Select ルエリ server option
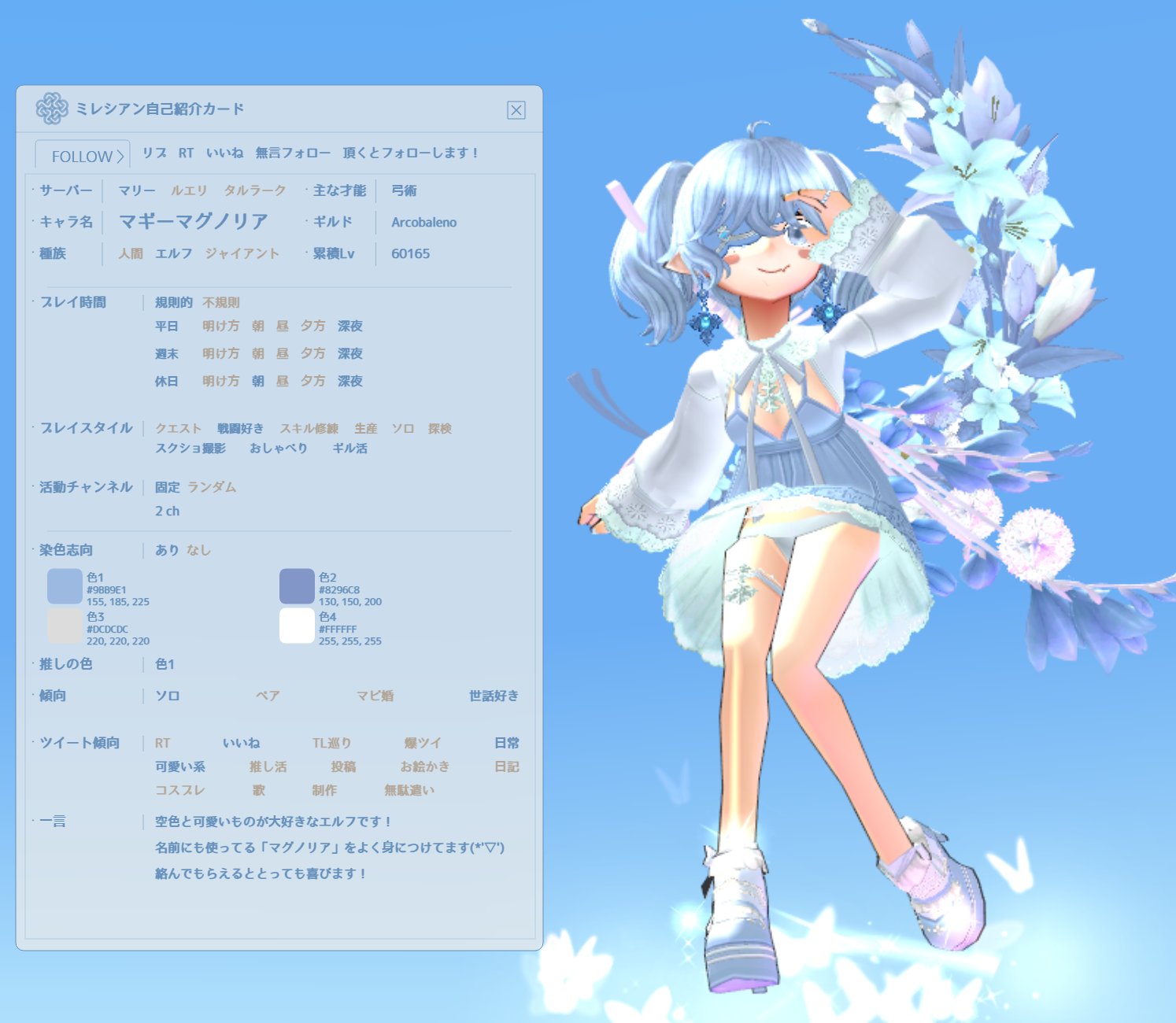Image resolution: width=1176 pixels, height=1023 pixels. click(x=190, y=190)
